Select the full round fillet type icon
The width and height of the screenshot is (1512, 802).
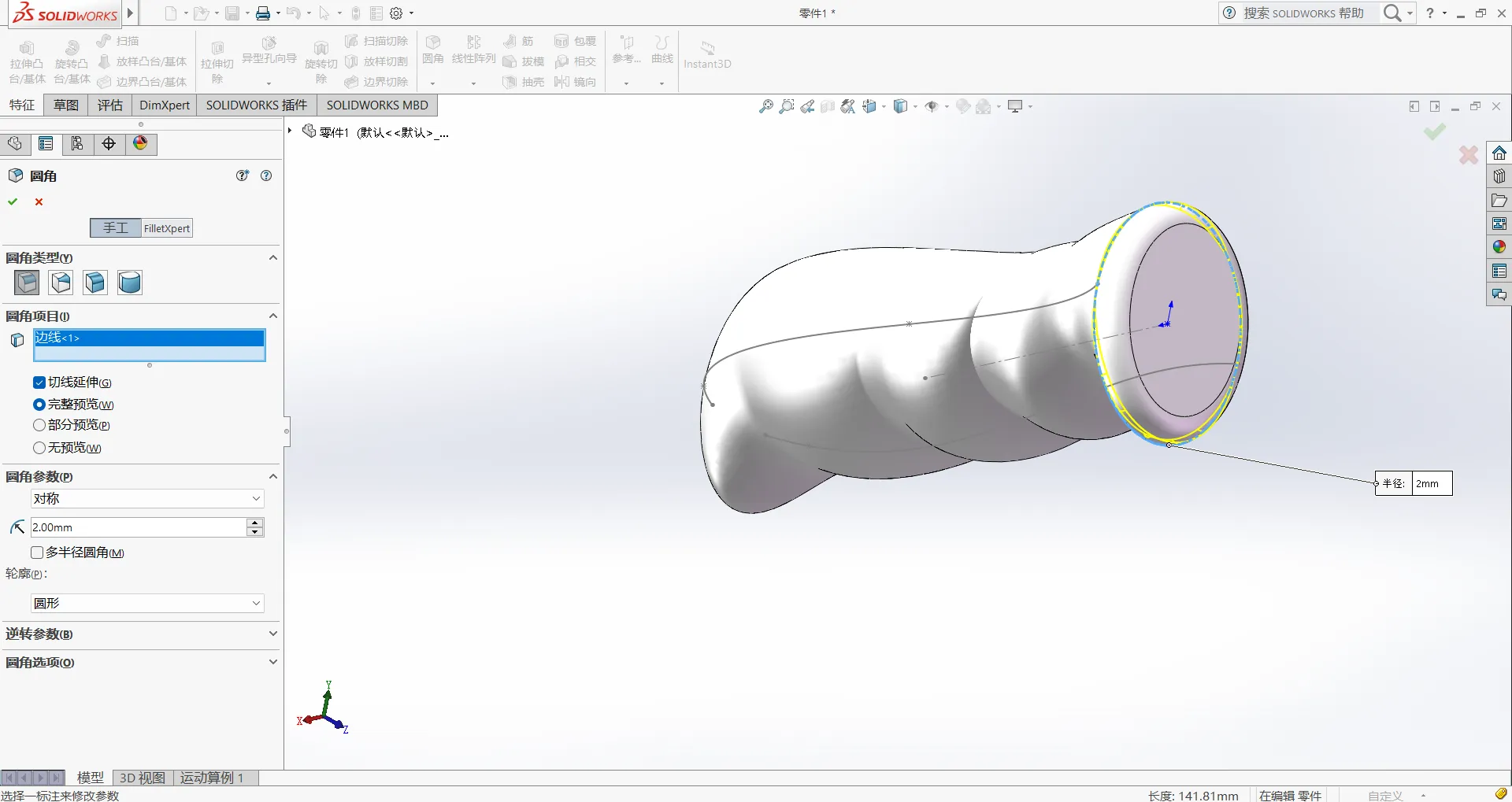130,283
